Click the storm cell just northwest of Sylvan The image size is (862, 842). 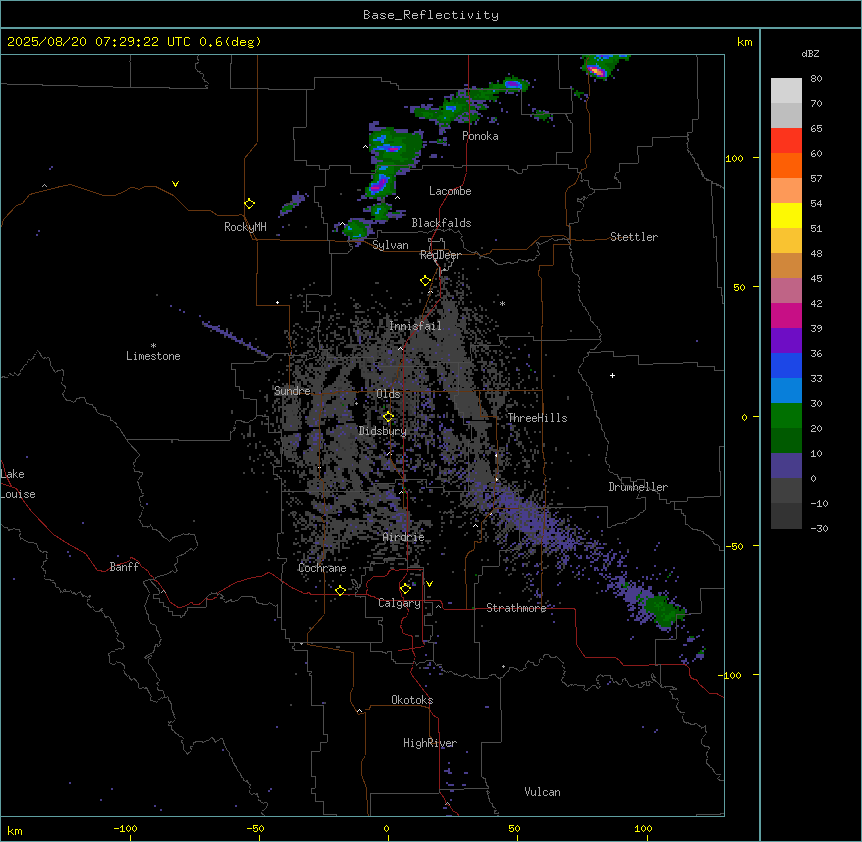click(x=357, y=229)
